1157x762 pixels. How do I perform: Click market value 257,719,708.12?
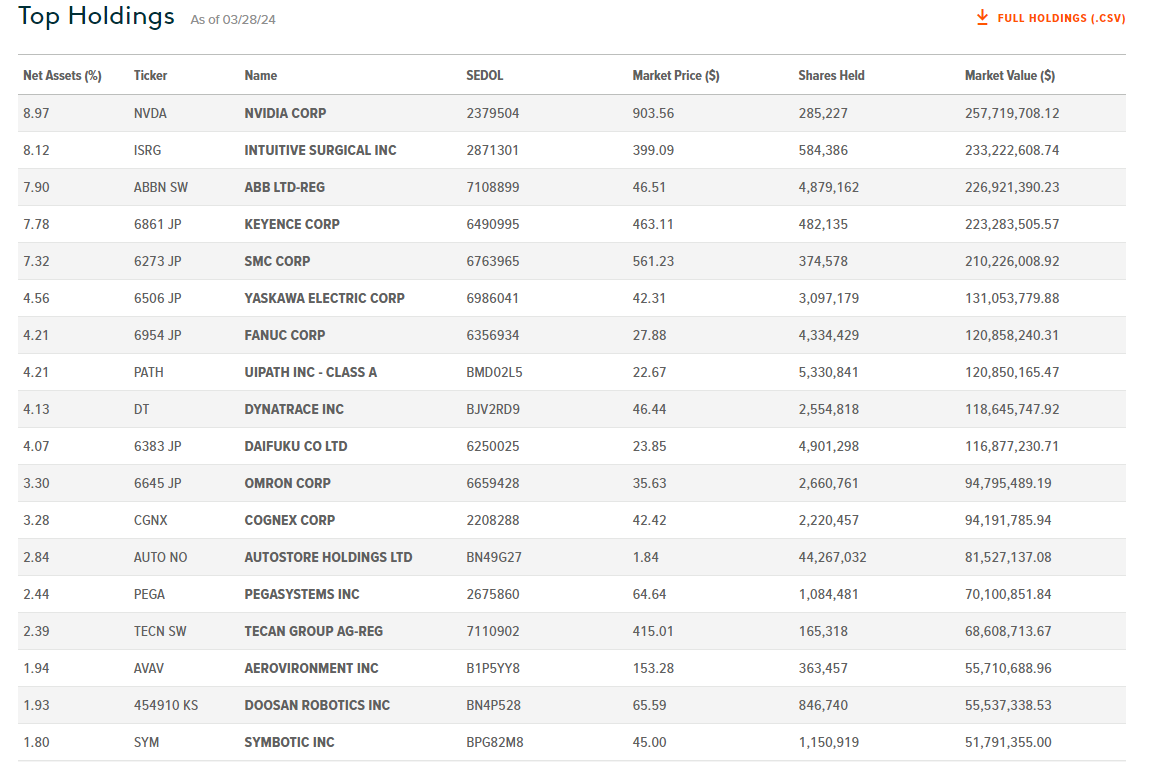pos(1012,113)
